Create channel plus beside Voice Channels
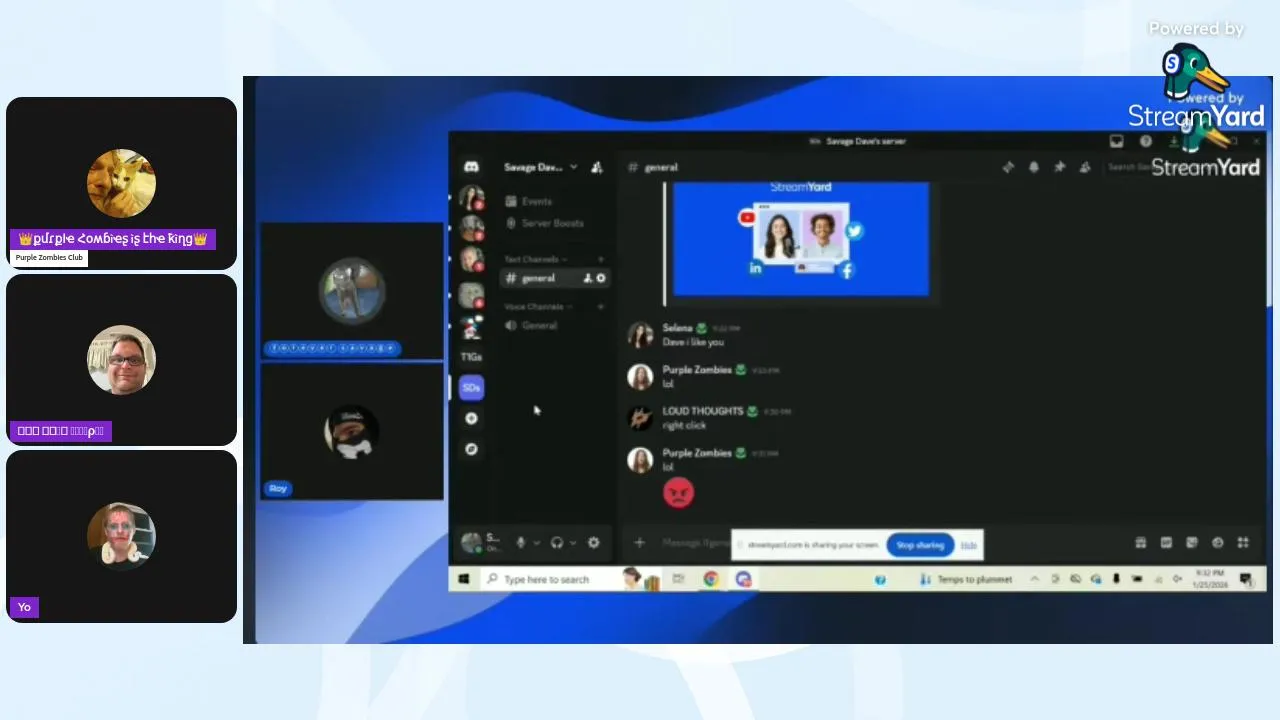This screenshot has width=1280, height=720. (x=601, y=306)
